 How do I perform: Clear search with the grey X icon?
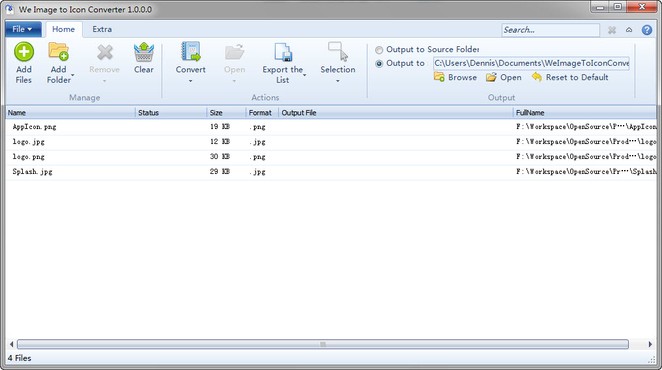612,30
